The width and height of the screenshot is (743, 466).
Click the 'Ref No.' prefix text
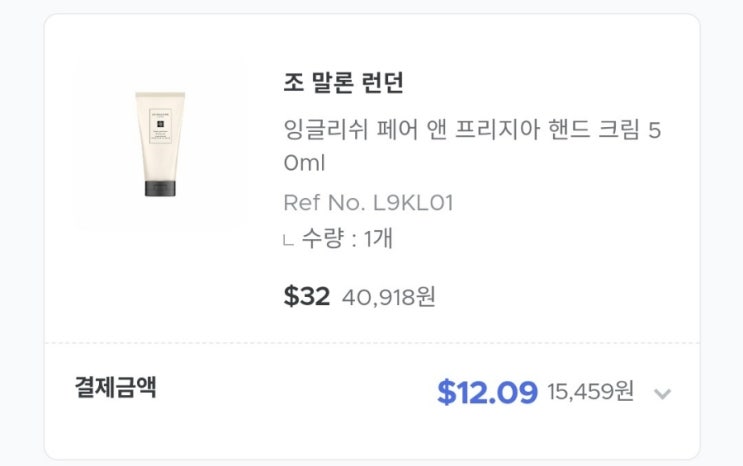[323, 203]
